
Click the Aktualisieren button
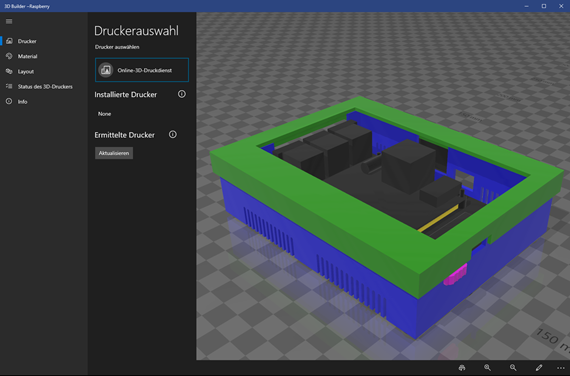[x=114, y=153]
